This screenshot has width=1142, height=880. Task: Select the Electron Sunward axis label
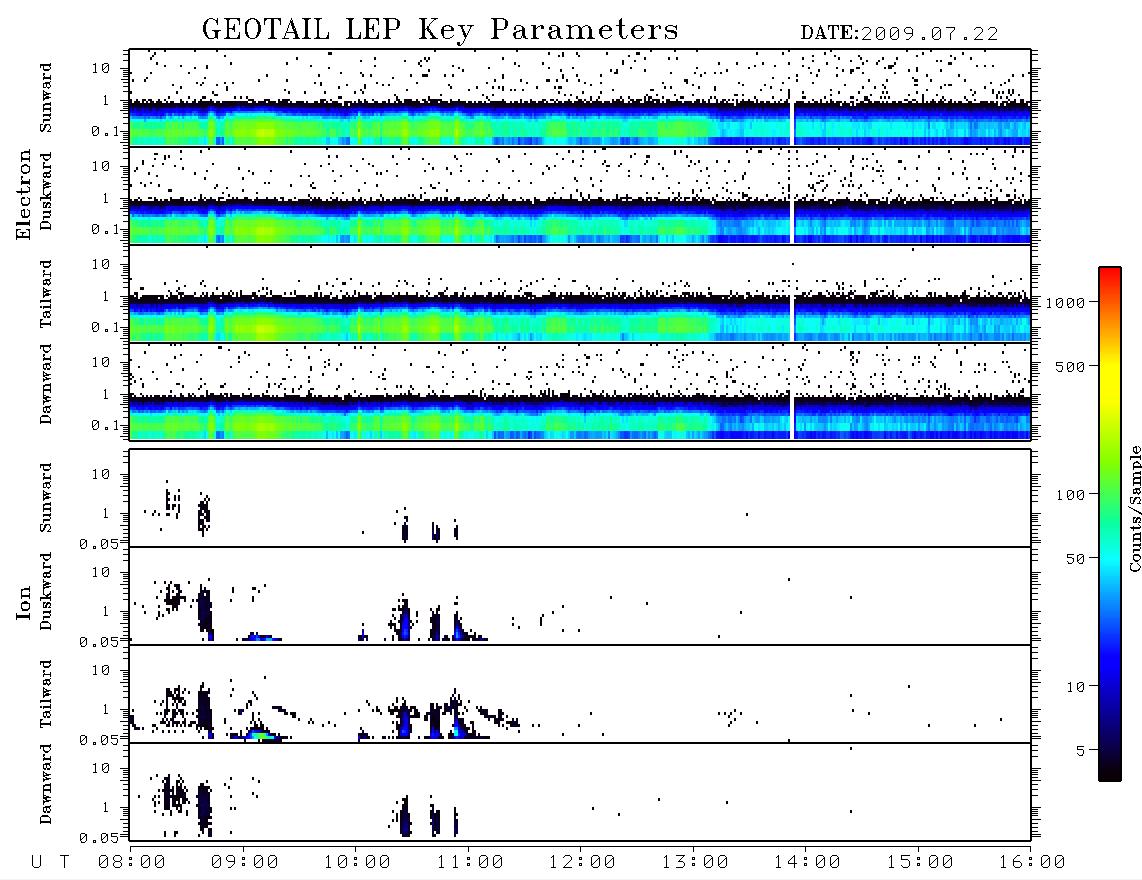point(46,98)
